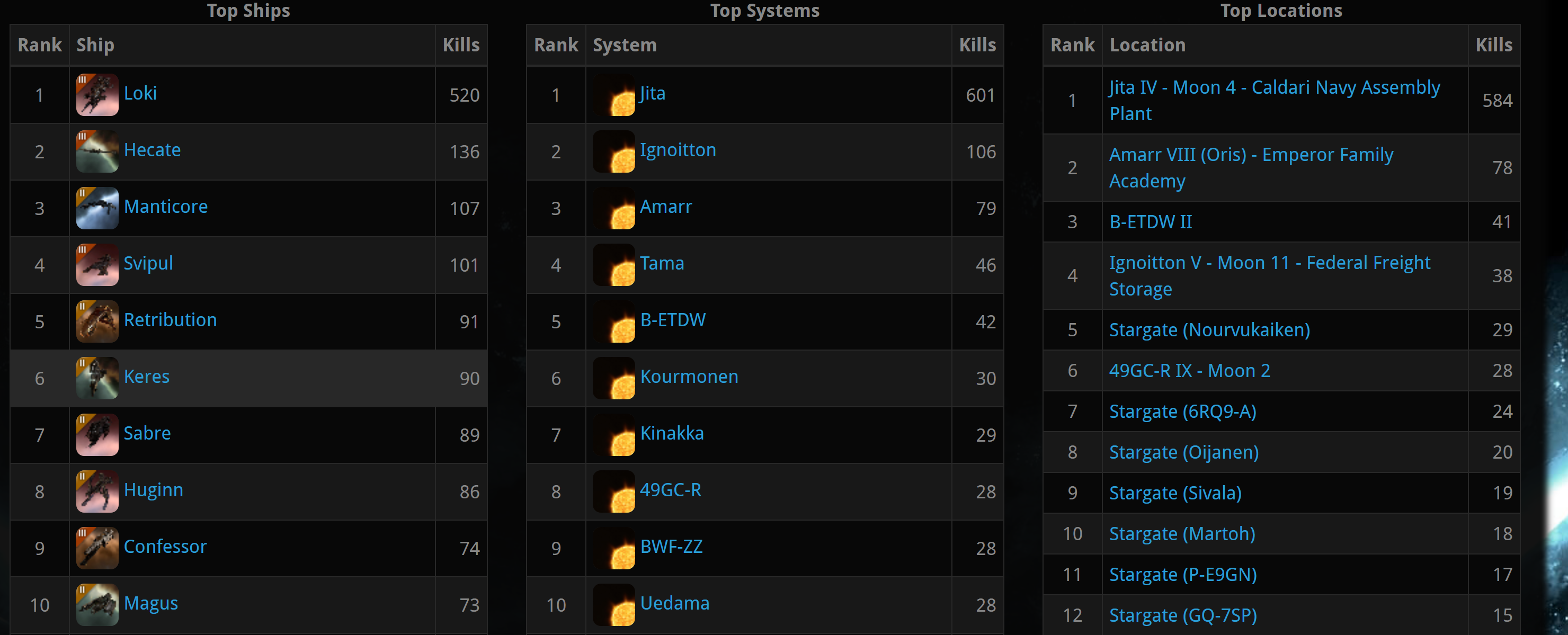This screenshot has height=635, width=1568.
Task: Open the Stargate (Sivala) link
Action: [1175, 493]
